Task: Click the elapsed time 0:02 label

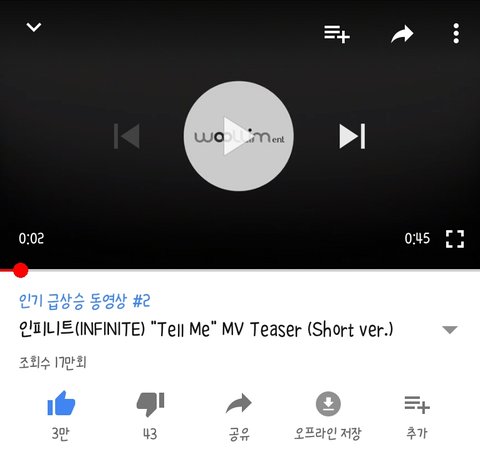Action: point(31,238)
